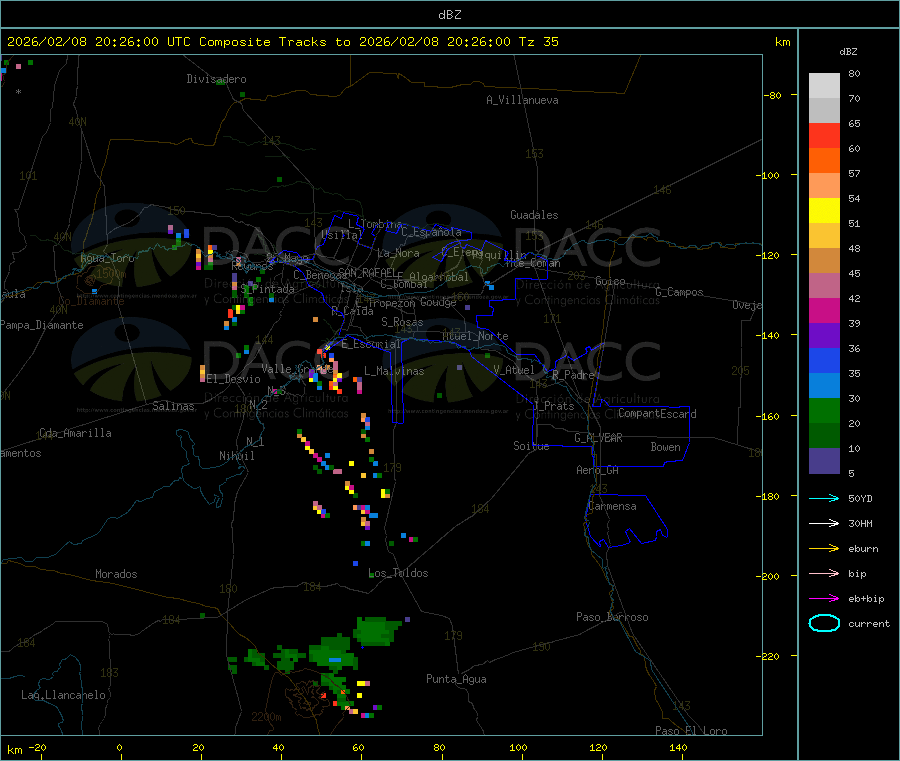Pick the light blue 30–35 dBZ swatch
This screenshot has height=761, width=900.
coord(824,386)
